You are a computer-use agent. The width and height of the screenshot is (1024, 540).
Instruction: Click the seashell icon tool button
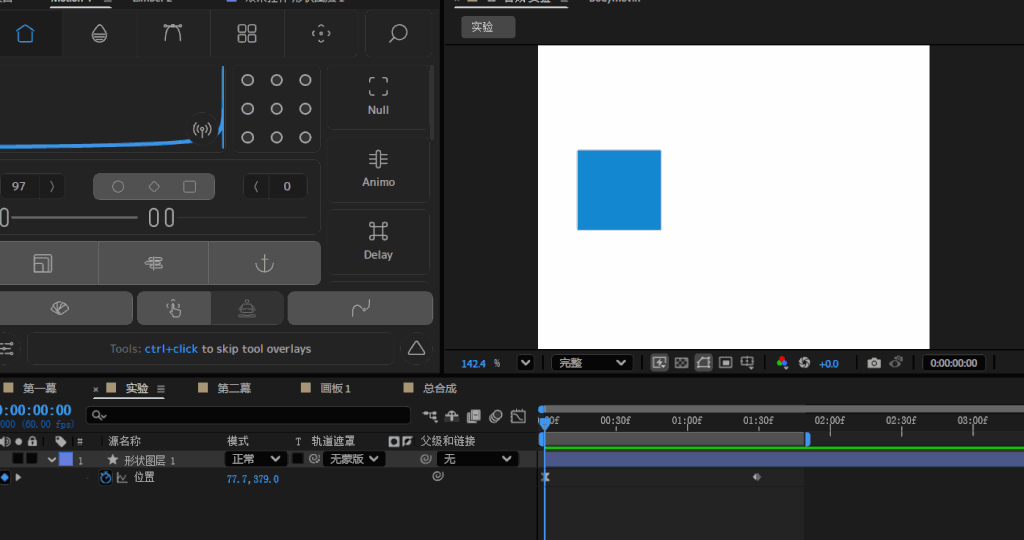click(59, 308)
